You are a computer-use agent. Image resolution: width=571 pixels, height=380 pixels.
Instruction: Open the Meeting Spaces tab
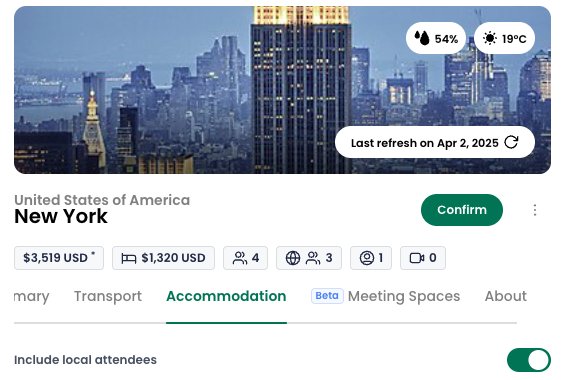[x=404, y=296]
